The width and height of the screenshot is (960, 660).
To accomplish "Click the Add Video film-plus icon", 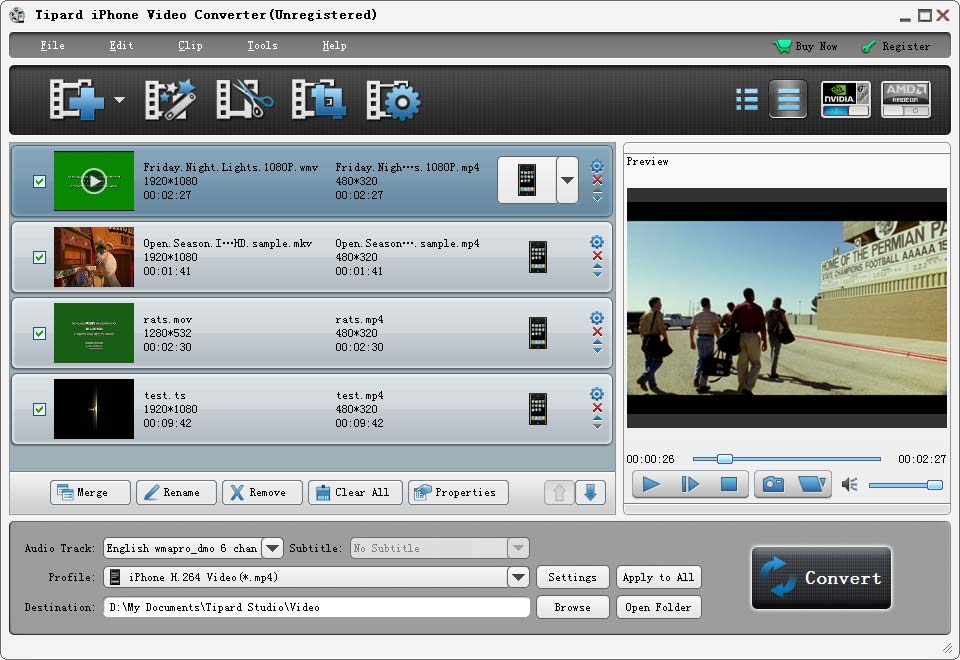I will 77,99.
